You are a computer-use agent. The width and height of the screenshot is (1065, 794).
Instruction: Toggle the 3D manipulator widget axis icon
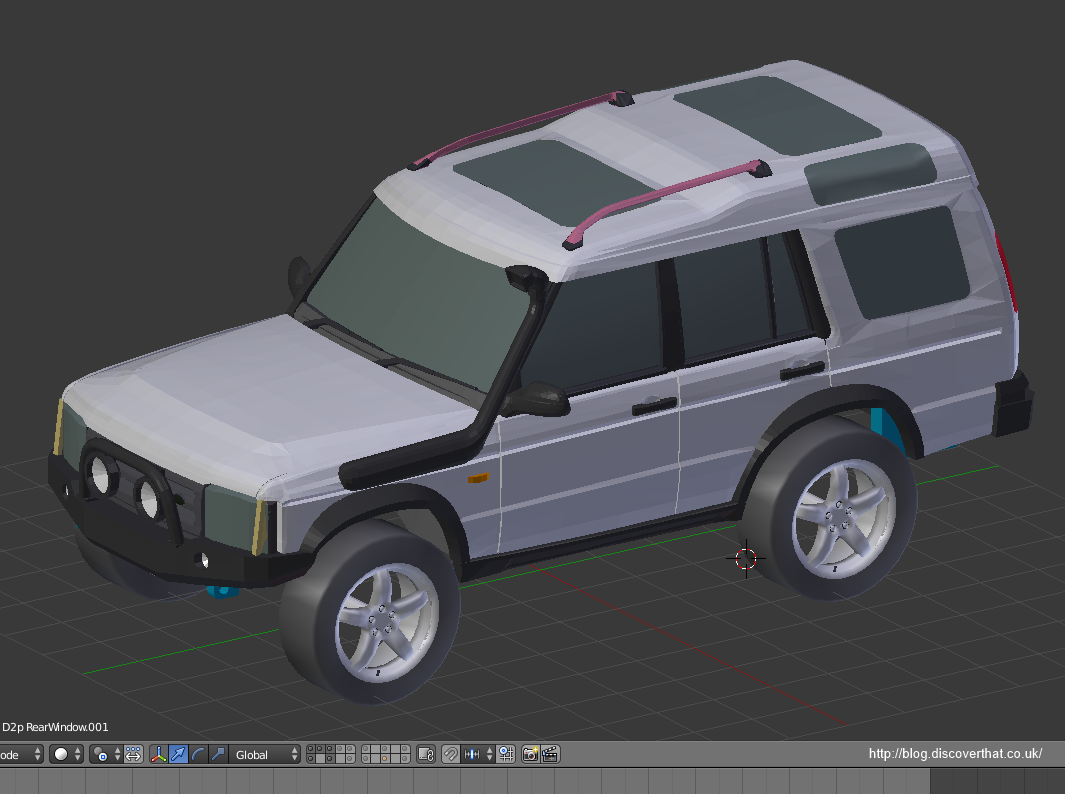coord(158,754)
